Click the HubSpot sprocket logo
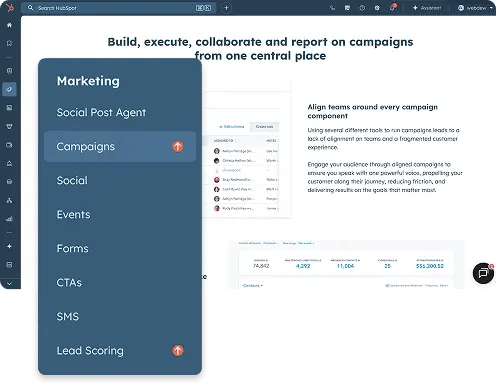 click(x=10, y=7)
